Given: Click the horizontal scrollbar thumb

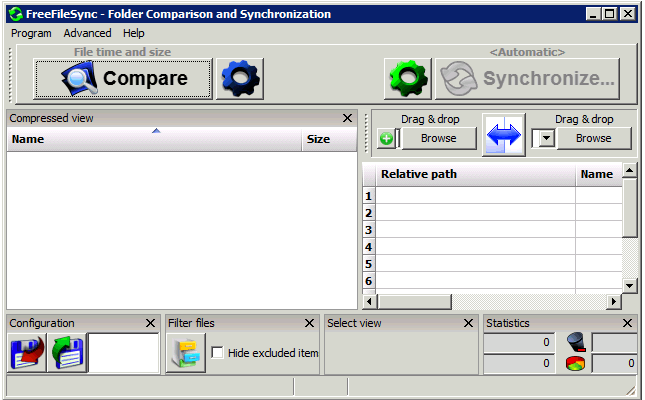Looking at the screenshot, I should [x=414, y=302].
